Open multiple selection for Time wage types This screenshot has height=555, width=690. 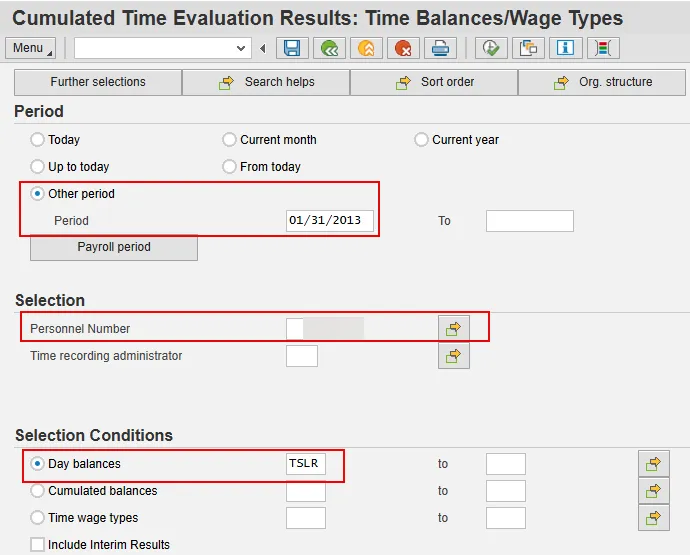(653, 518)
